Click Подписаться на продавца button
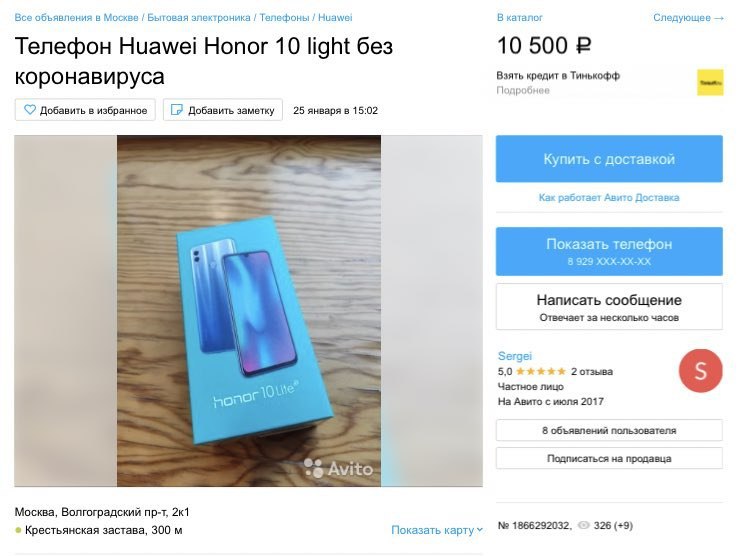 609,458
